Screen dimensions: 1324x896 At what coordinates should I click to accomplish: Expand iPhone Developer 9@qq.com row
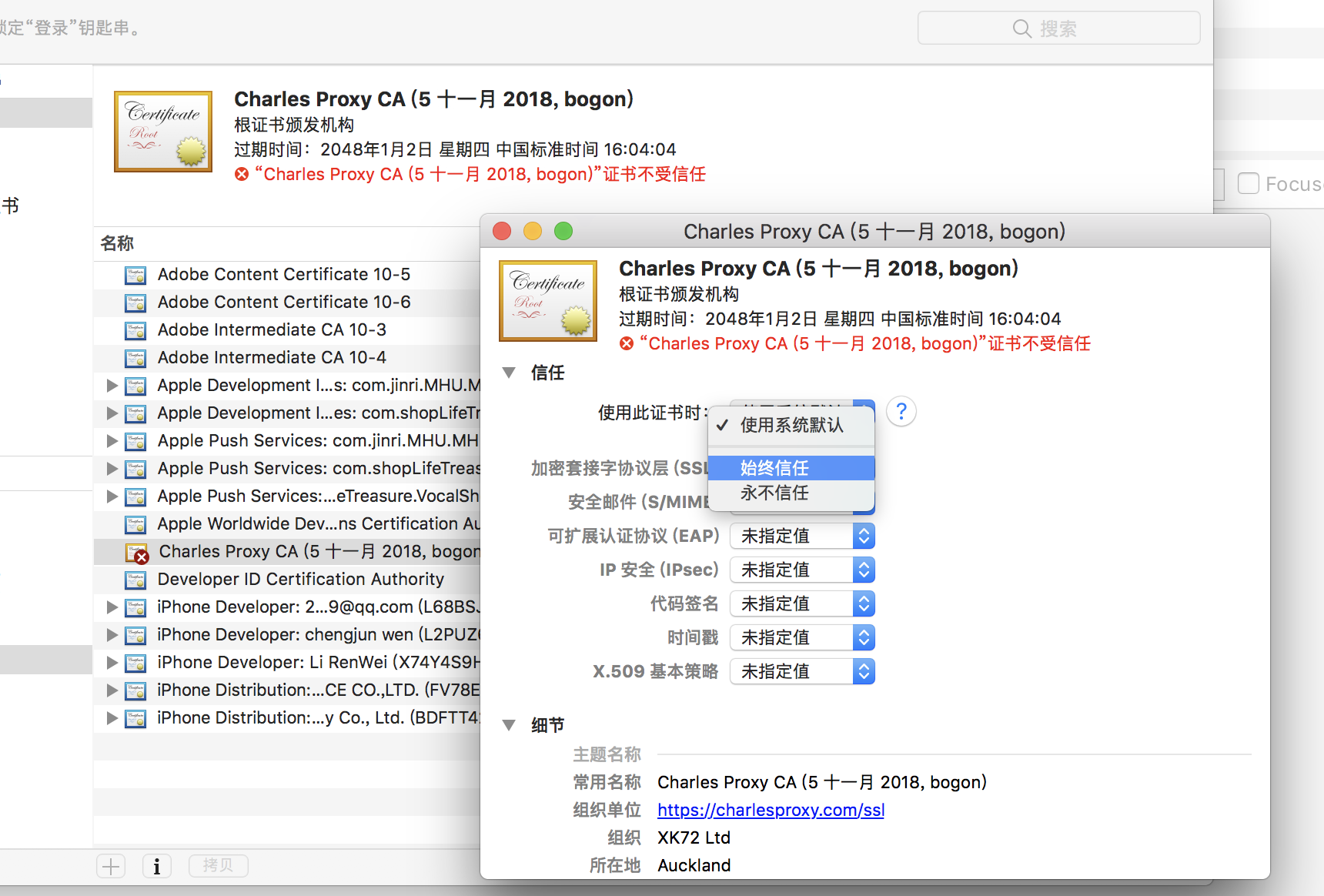112,607
